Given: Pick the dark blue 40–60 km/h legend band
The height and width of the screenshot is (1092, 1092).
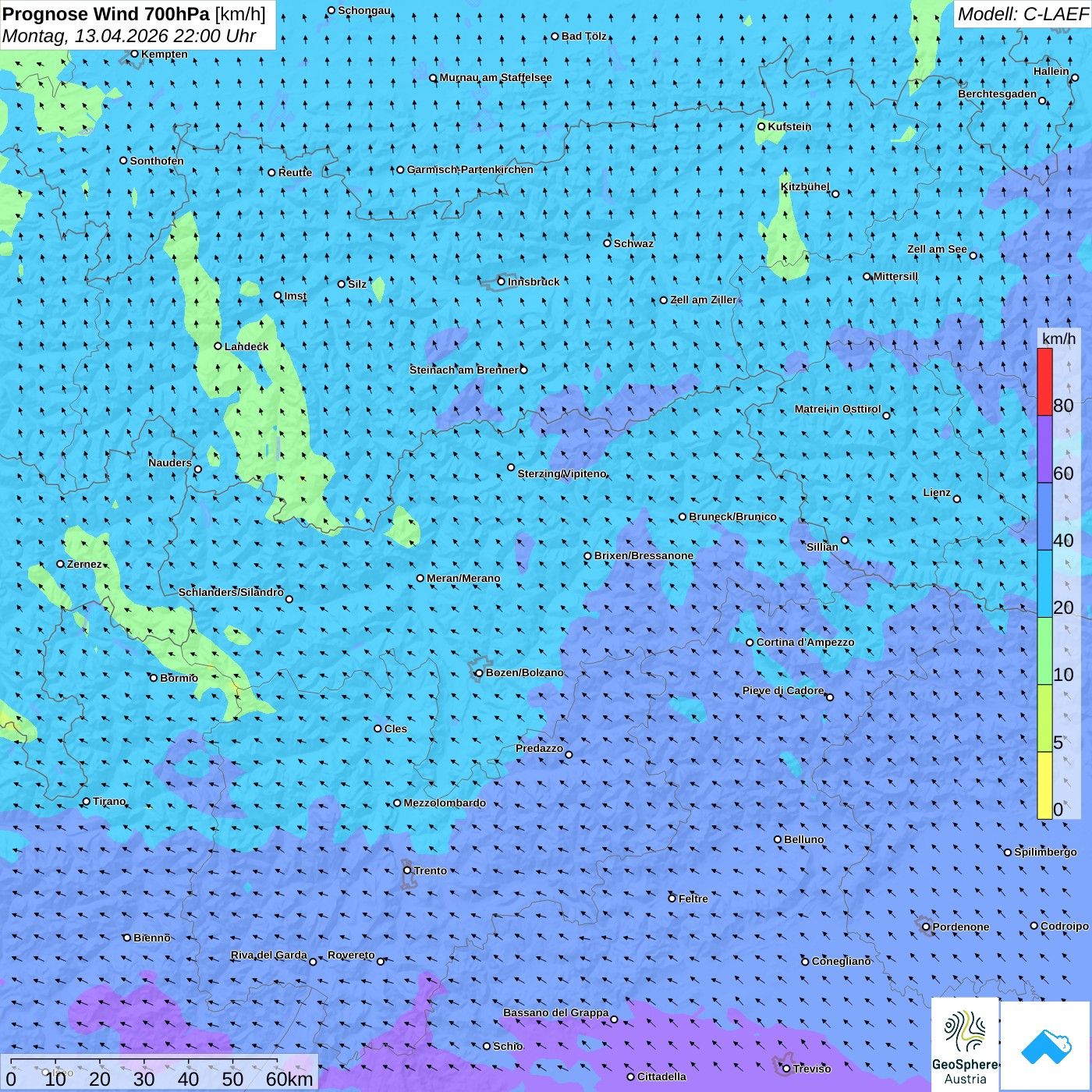Looking at the screenshot, I should [x=1044, y=517].
